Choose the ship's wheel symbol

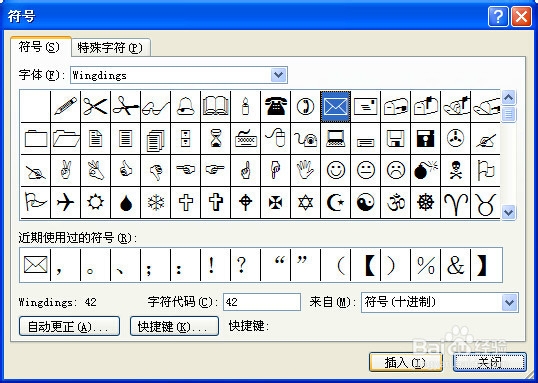tap(425, 202)
